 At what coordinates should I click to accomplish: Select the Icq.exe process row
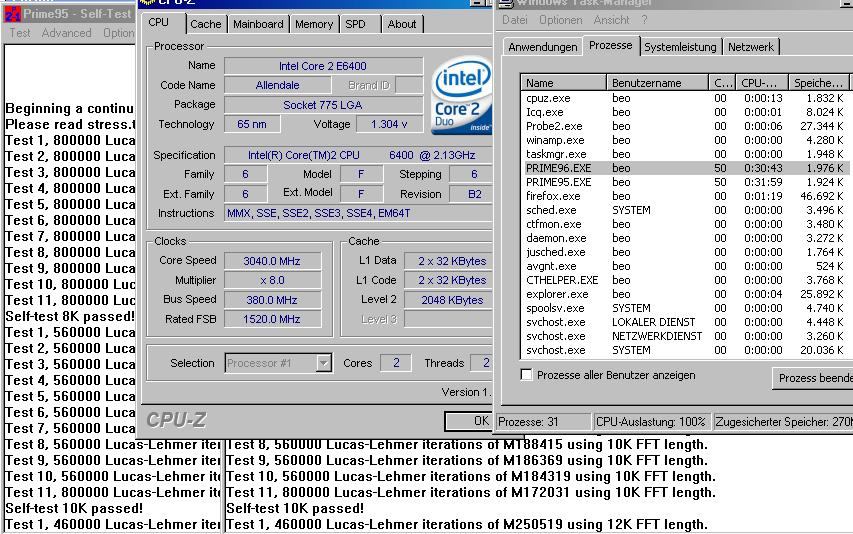pyautogui.click(x=684, y=112)
